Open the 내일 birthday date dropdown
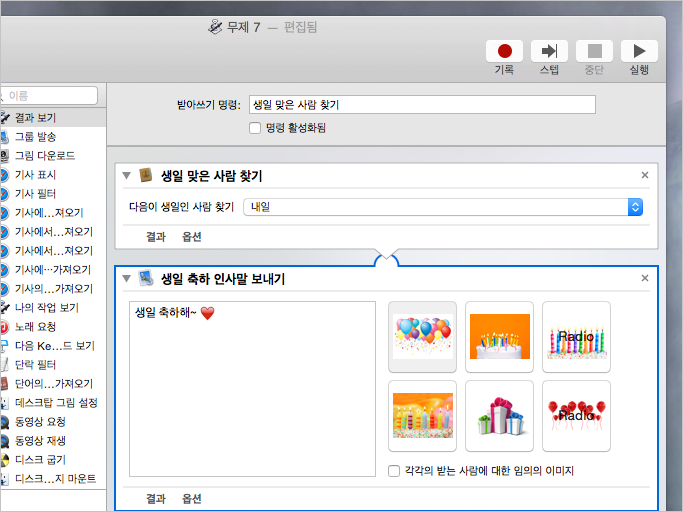The image size is (683, 512). (443, 207)
